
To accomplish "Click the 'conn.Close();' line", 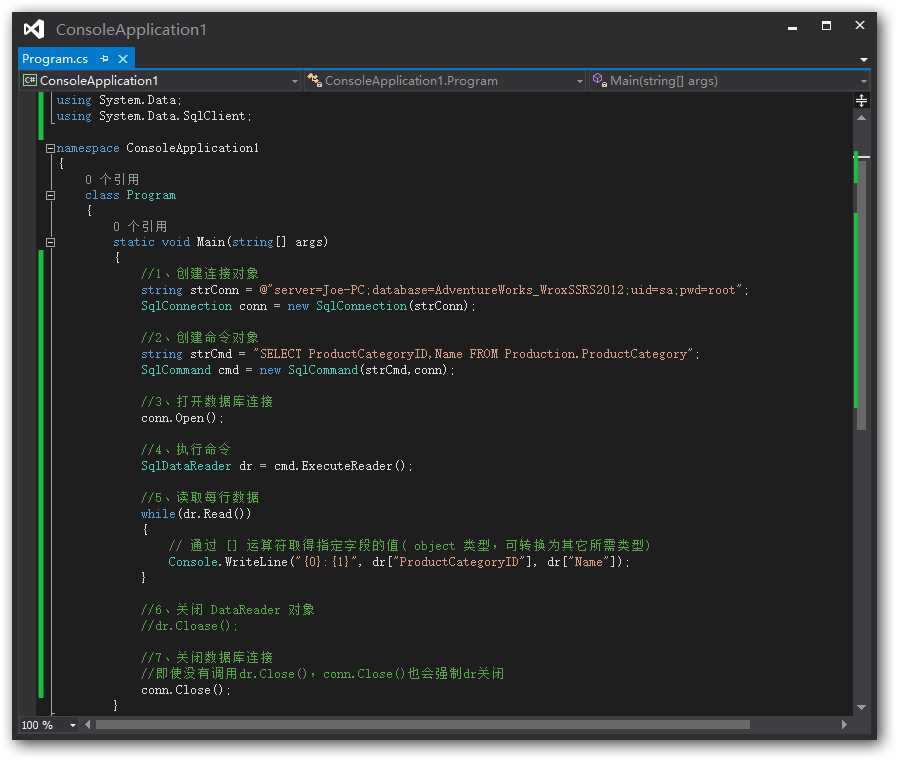I will (x=186, y=690).
